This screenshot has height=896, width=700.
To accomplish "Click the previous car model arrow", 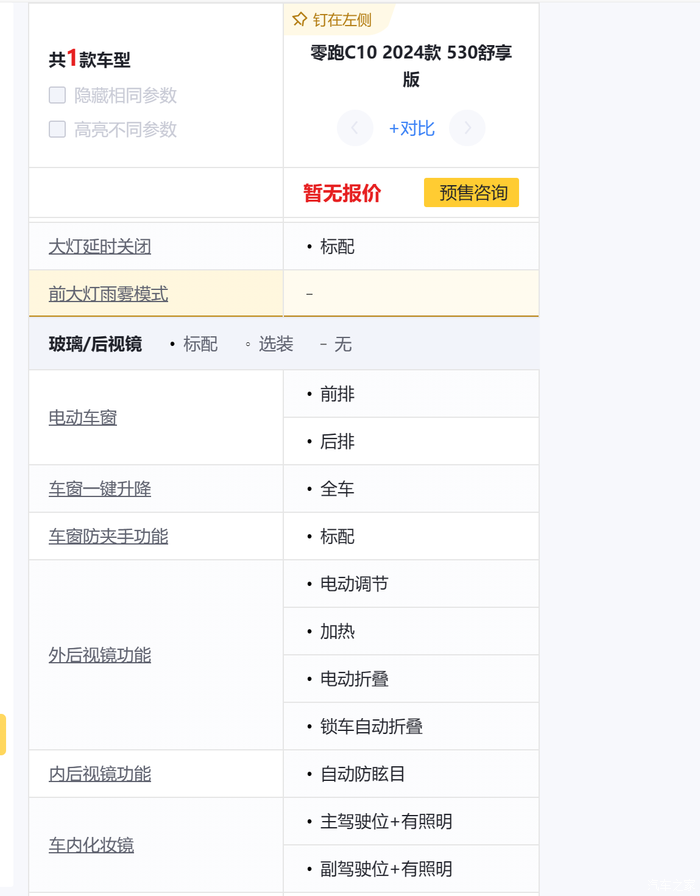I will point(355,128).
